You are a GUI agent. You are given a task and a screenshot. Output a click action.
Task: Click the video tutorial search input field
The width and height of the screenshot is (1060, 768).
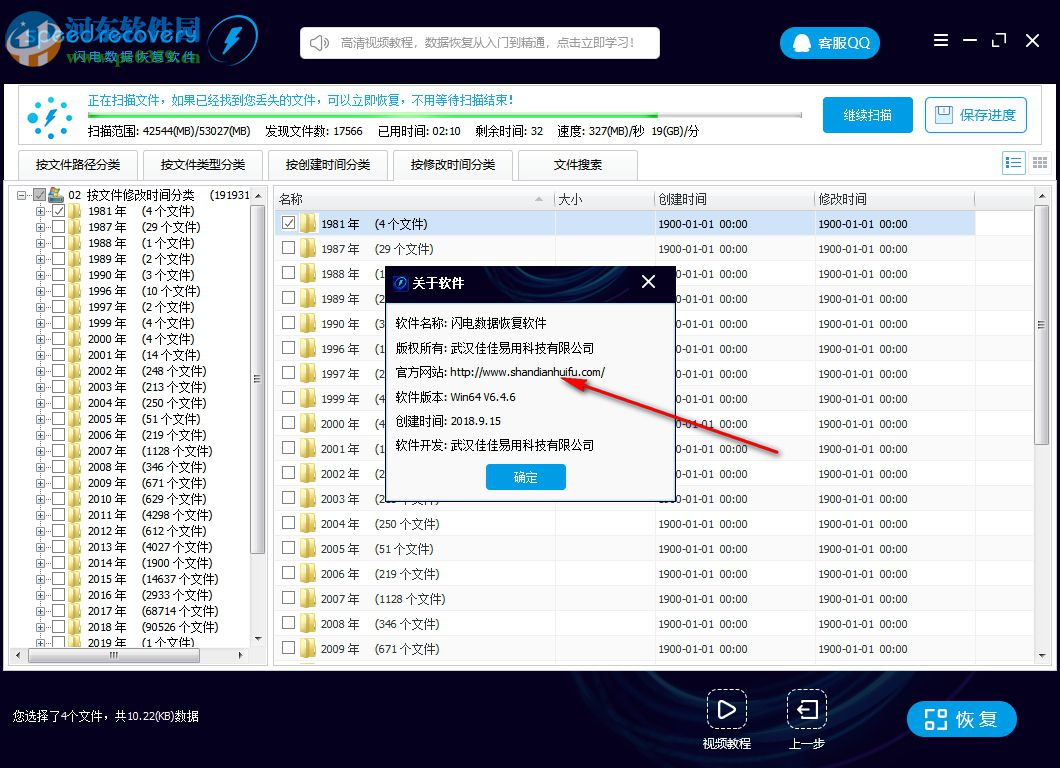[480, 42]
